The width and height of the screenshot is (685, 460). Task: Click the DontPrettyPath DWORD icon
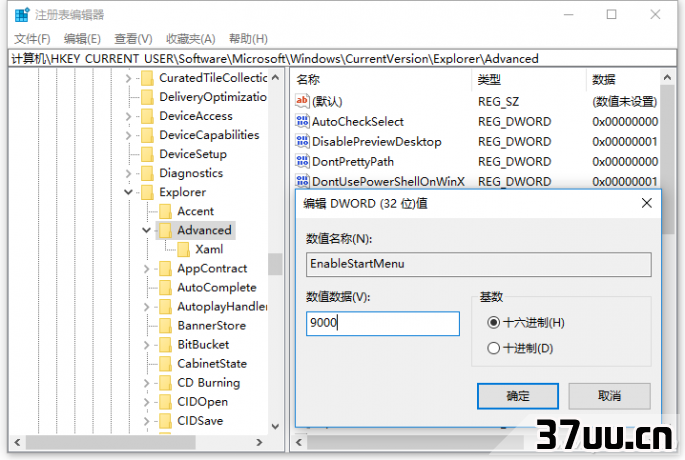click(302, 161)
